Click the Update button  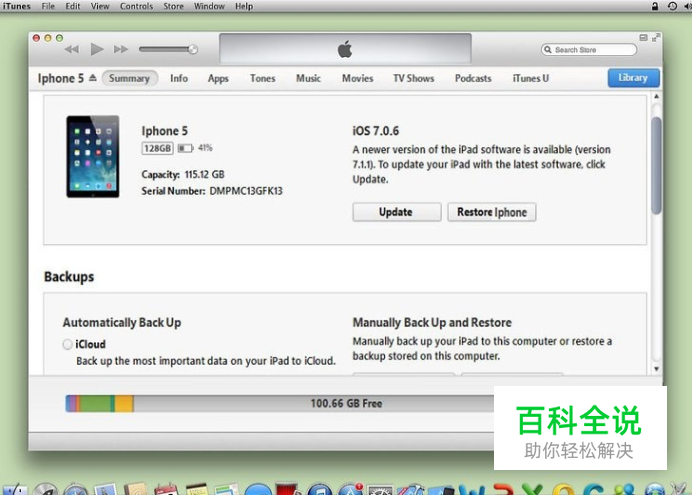coord(396,212)
